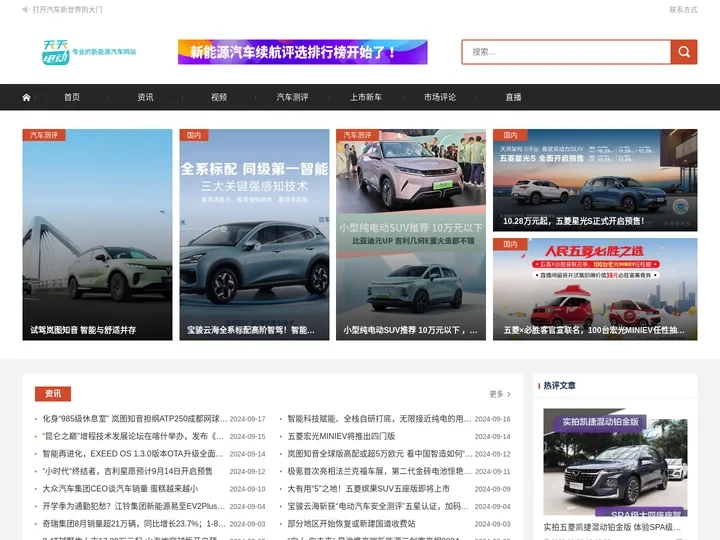Open the 资讯 navigation item
The height and width of the screenshot is (540, 720).
tap(146, 97)
